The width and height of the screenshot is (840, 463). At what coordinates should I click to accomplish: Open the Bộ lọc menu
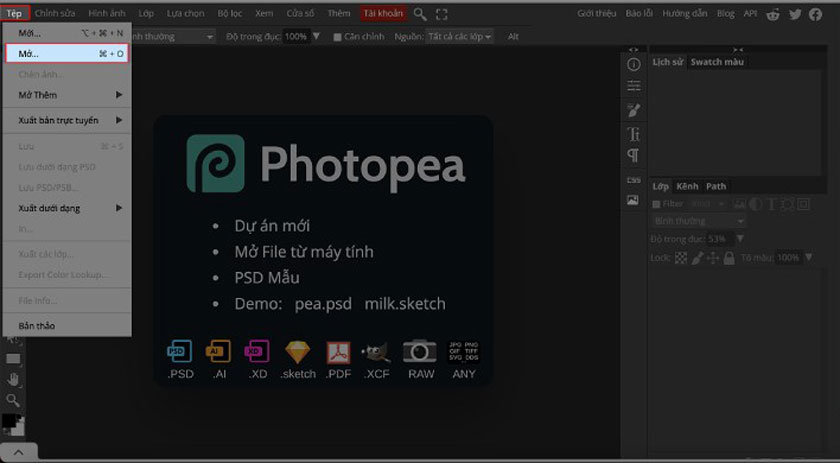[230, 13]
